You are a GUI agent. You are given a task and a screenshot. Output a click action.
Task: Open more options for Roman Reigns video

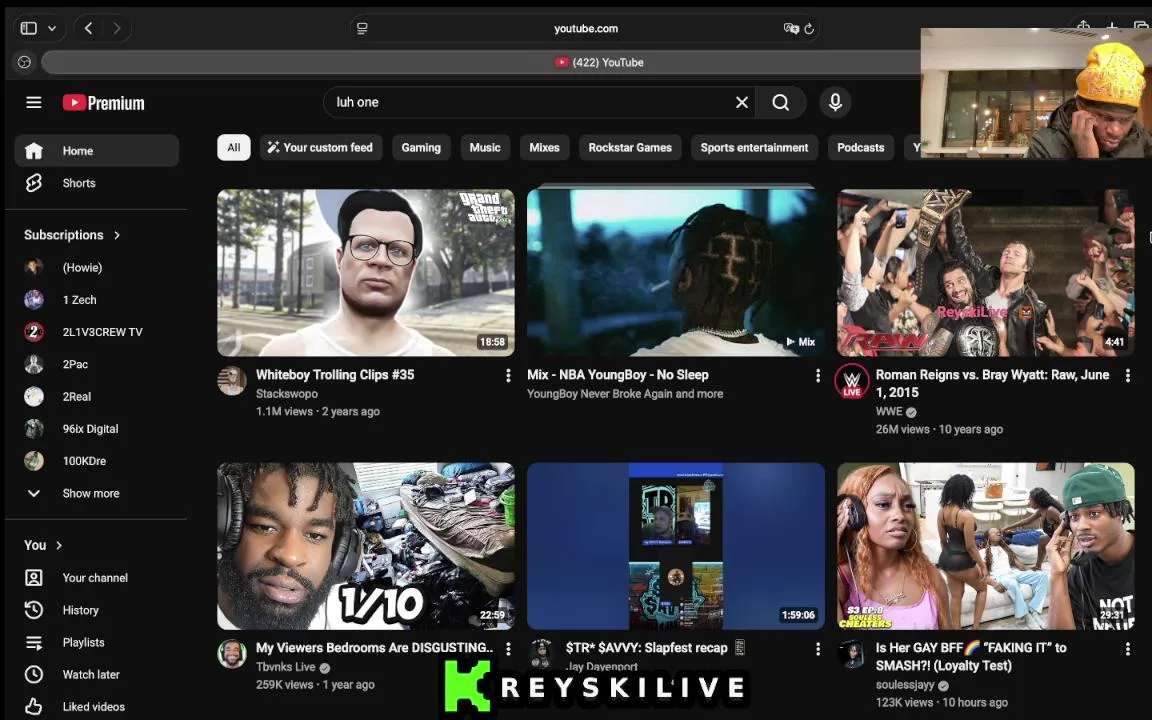click(1128, 375)
